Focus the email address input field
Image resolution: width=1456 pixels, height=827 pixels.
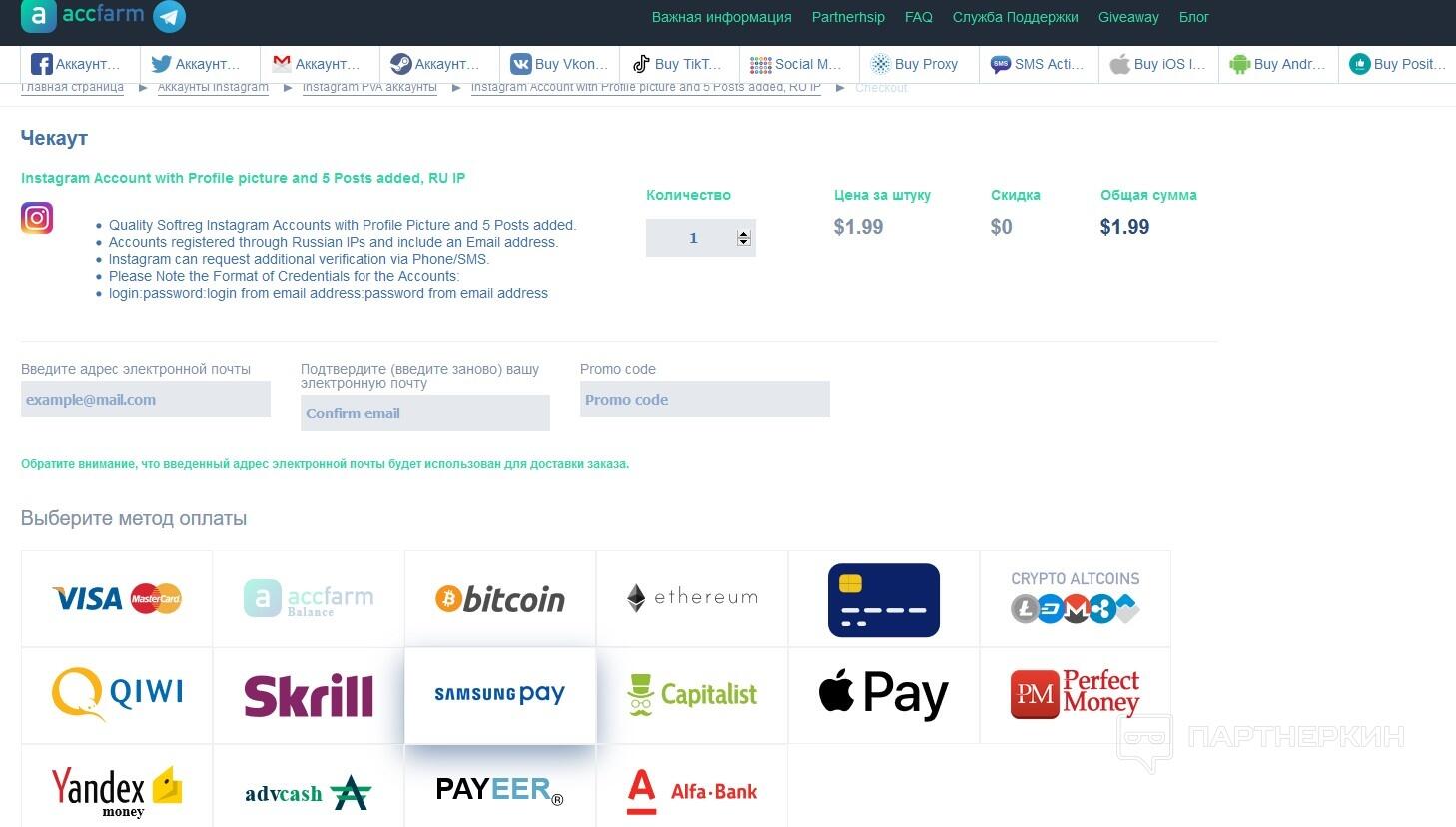[146, 400]
